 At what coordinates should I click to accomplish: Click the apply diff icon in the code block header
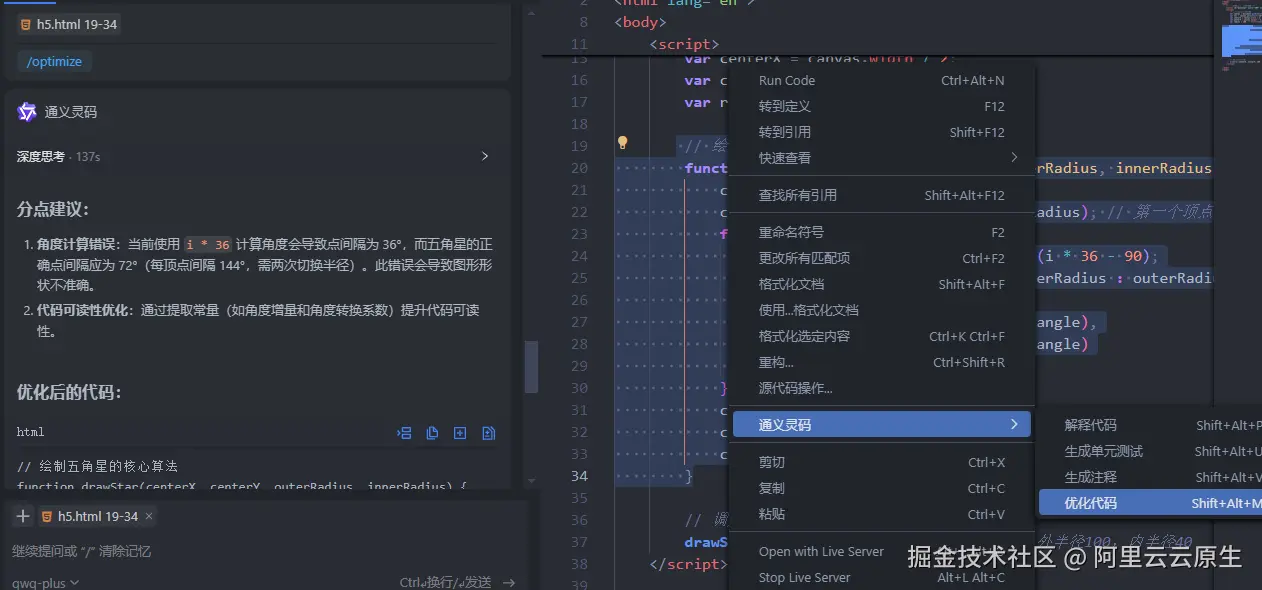tap(488, 433)
